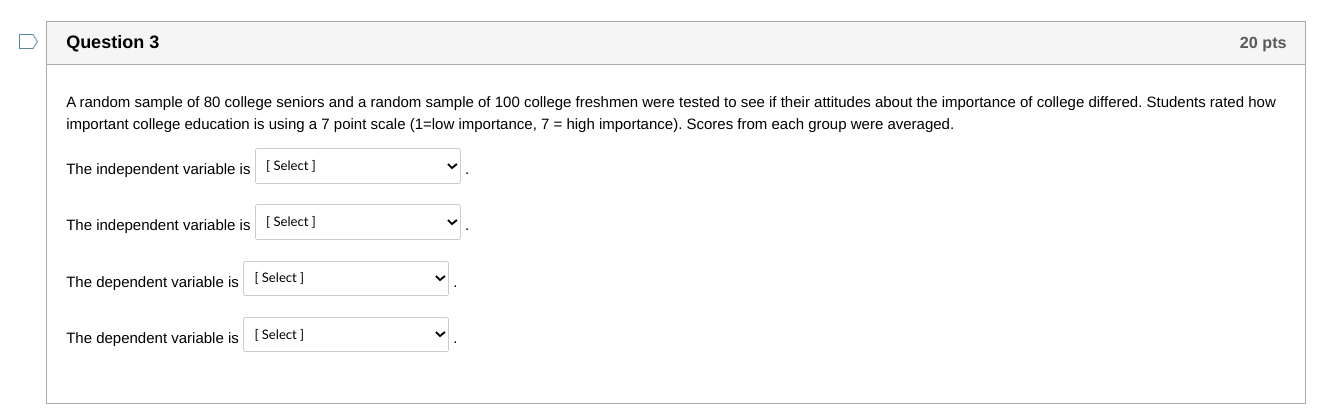Click chevron arrow of last dependent variable select

(439, 335)
